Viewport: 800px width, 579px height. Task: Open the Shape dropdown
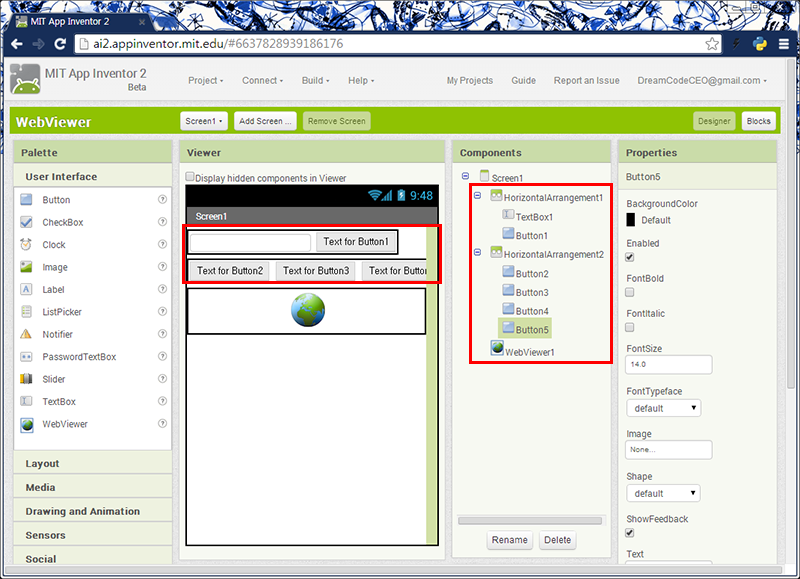click(664, 493)
